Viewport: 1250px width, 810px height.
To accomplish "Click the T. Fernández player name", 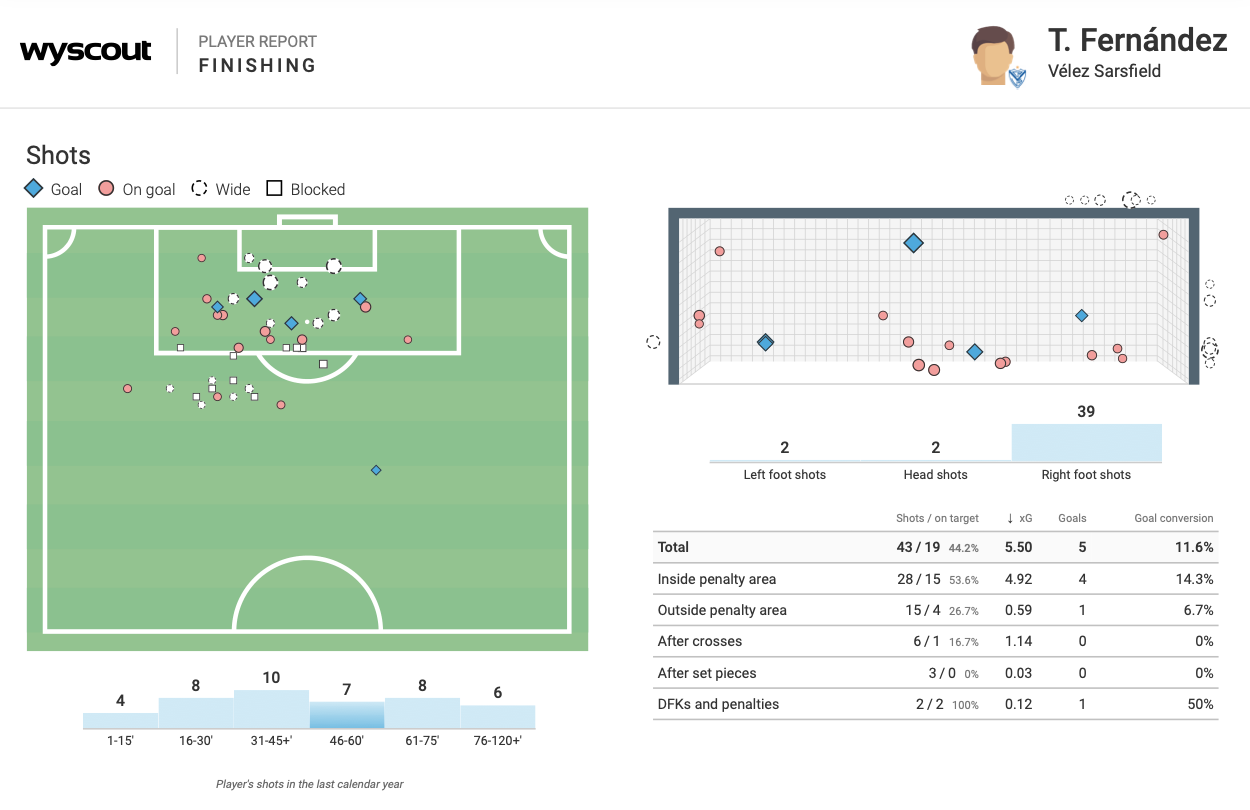I will pos(1137,40).
